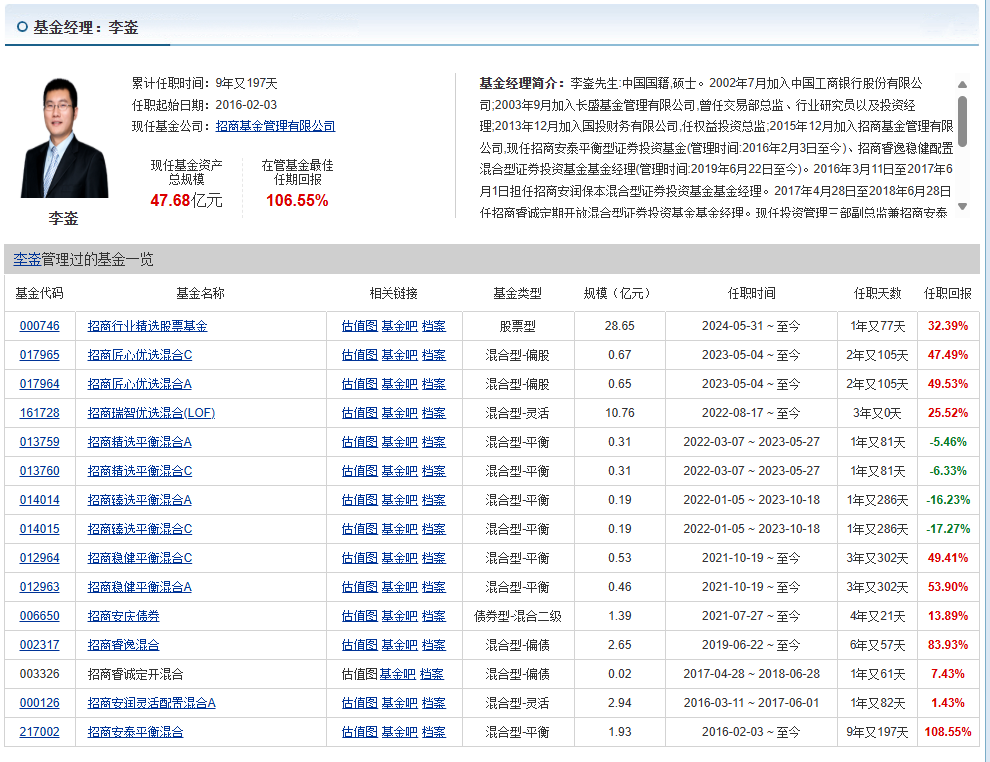The width and height of the screenshot is (990, 762).
Task: Open 招商匠心优选混合C fund page
Action: coord(140,355)
